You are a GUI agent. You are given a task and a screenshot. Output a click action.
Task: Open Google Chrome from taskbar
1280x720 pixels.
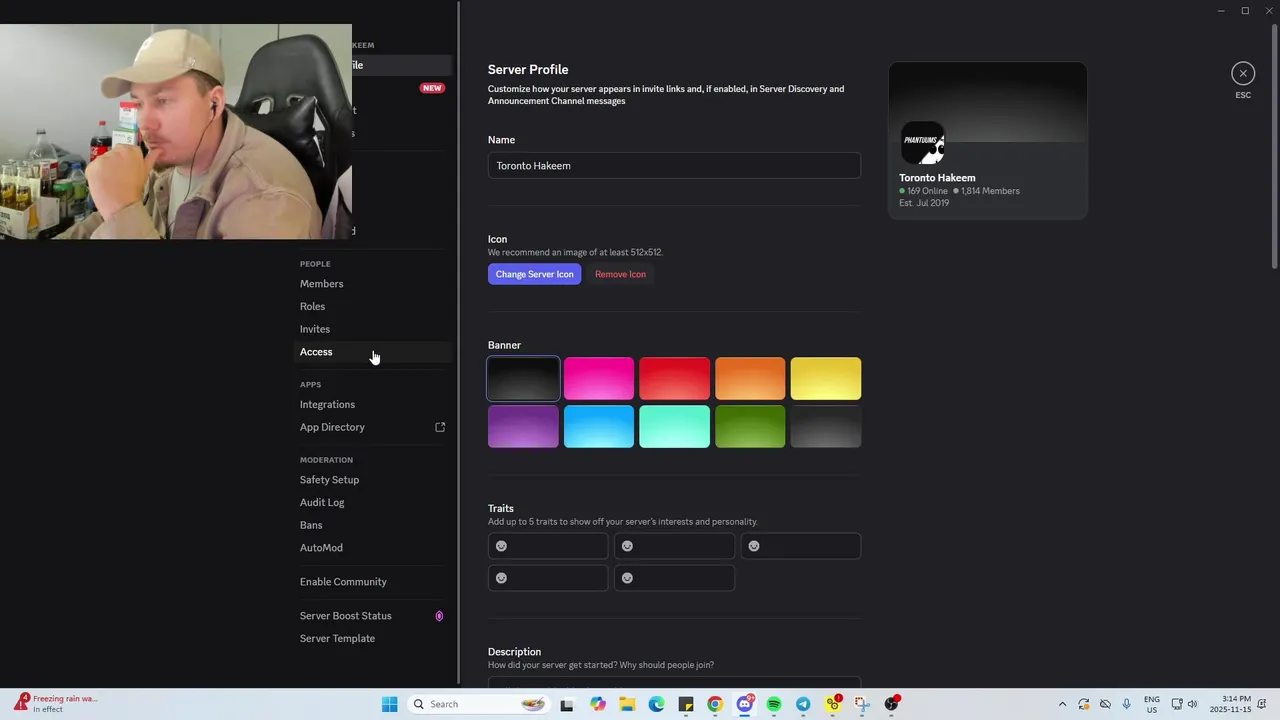pos(715,704)
